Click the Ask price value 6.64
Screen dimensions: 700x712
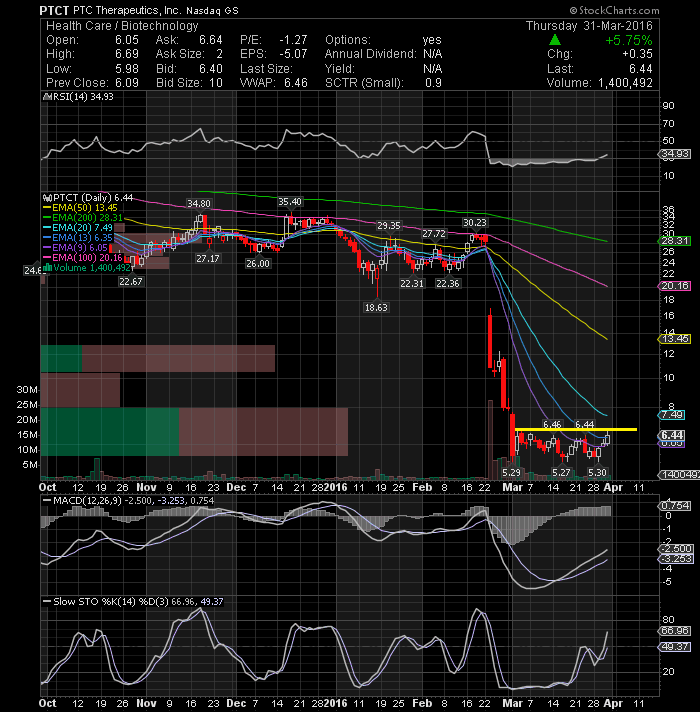(x=211, y=40)
